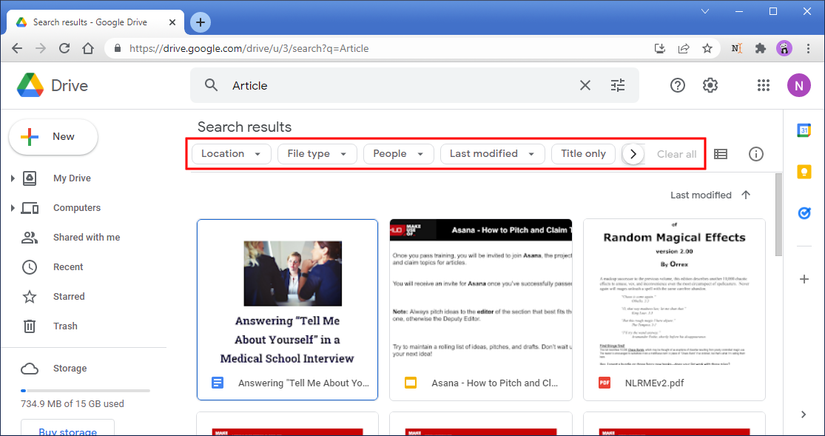Expand Computers tree arrow
This screenshot has width=825, height=436.
click(x=13, y=208)
